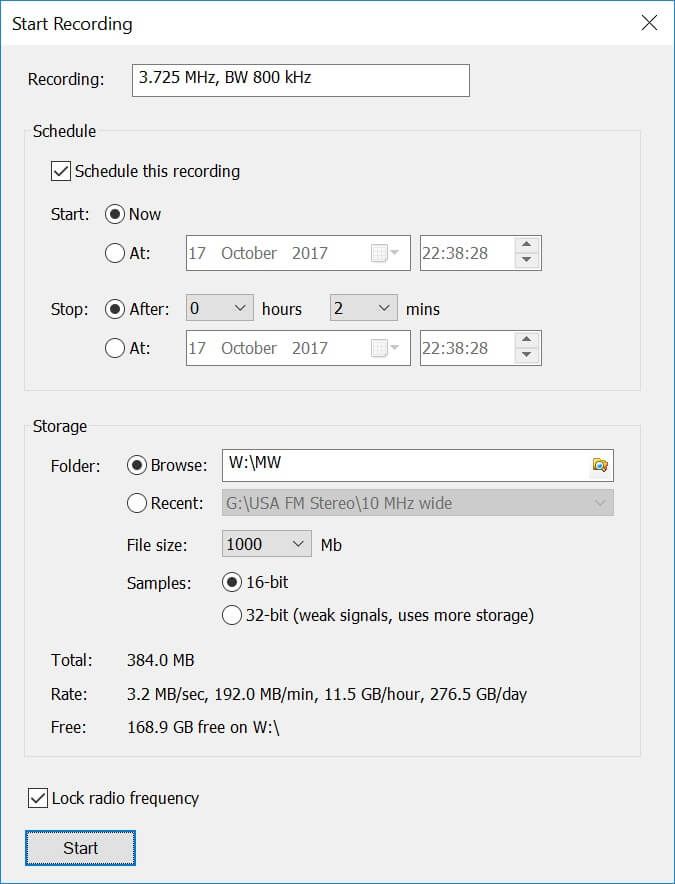Open the folder browse icon beside W:\MW
Image resolution: width=675 pixels, height=884 pixels.
click(x=602, y=465)
